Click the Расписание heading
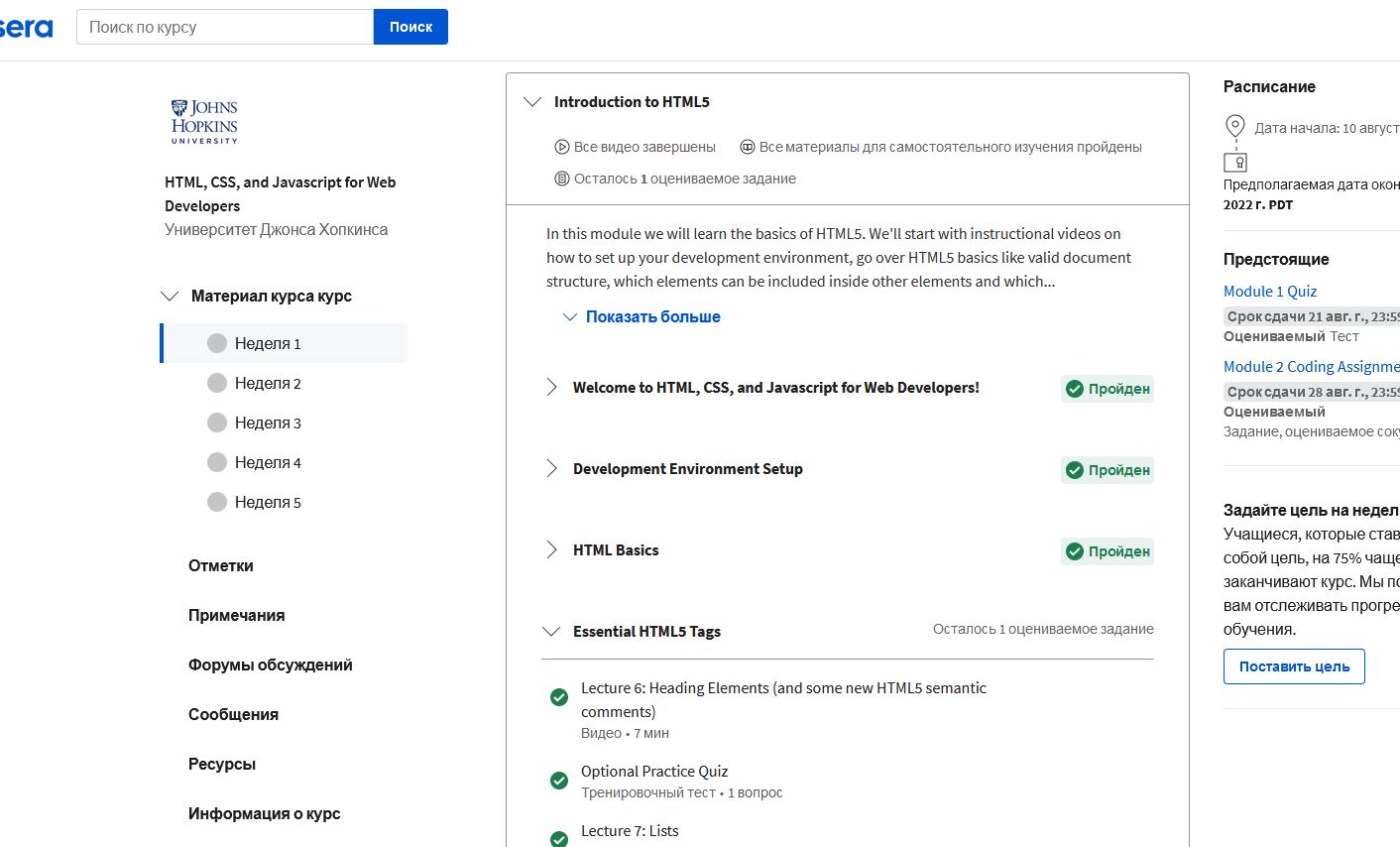 [1269, 86]
